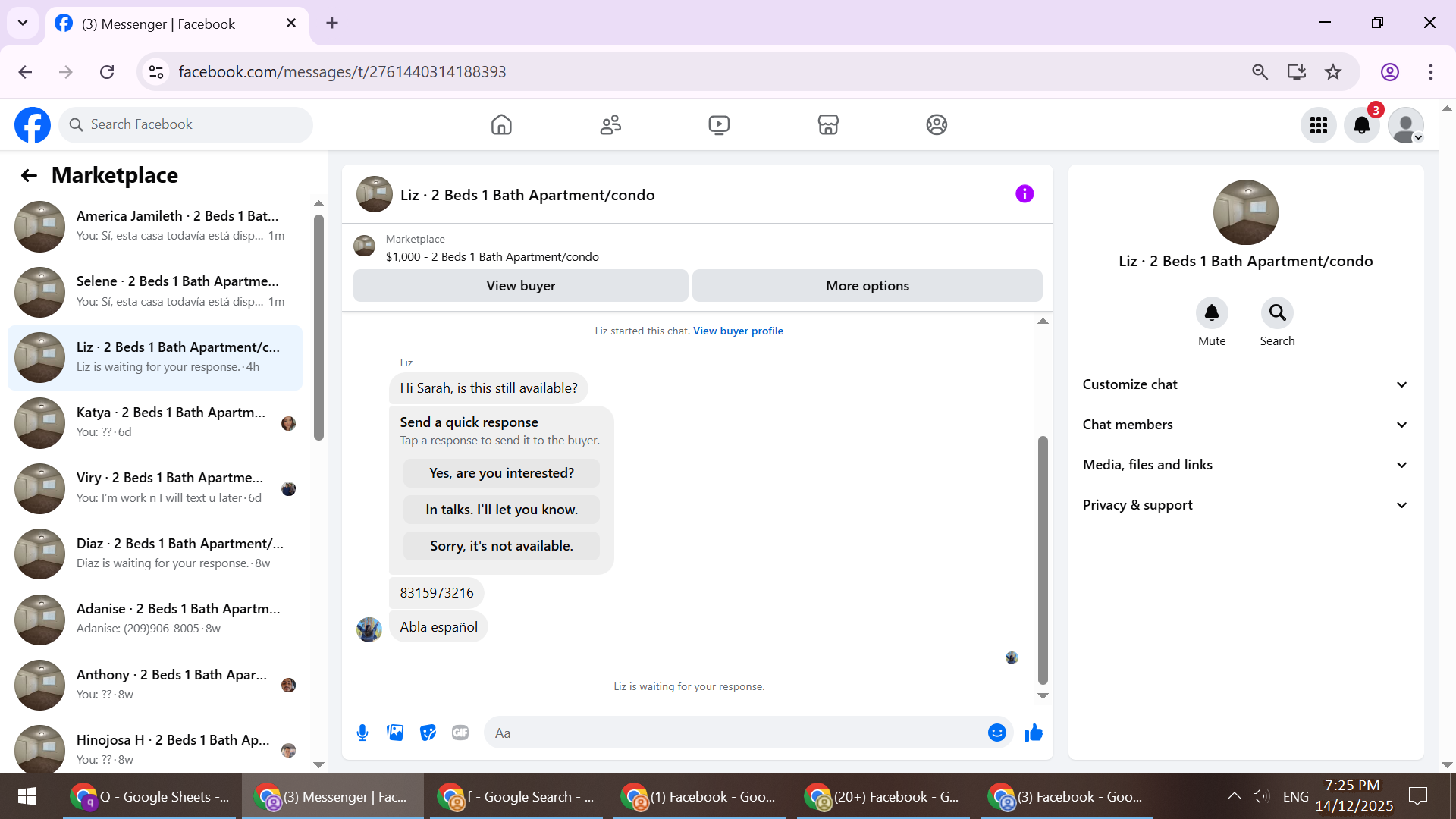Open the sticker picker icon

pos(428,733)
